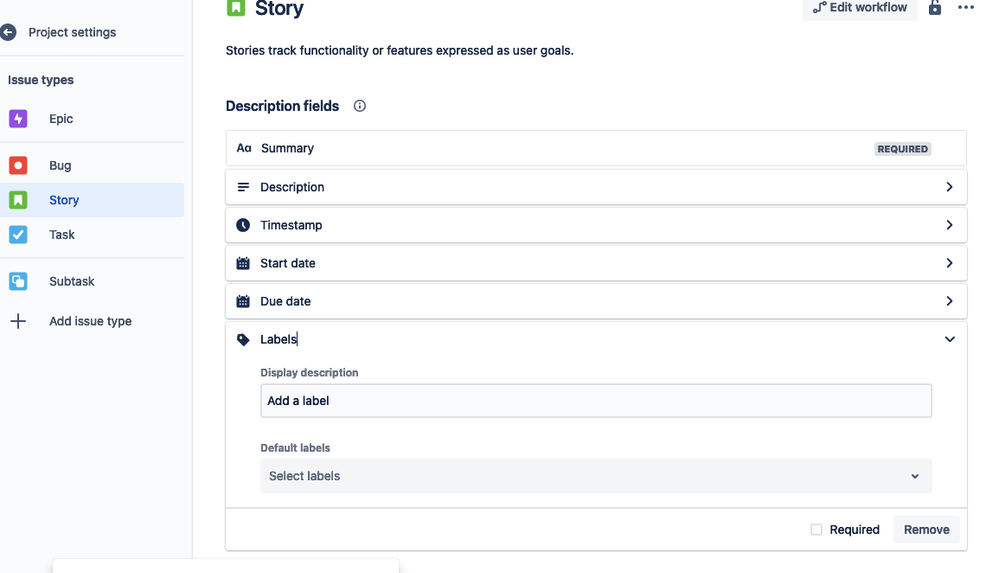Screen dimensions: 999x573
Task: Open the Description fields info icon
Action: 359,106
